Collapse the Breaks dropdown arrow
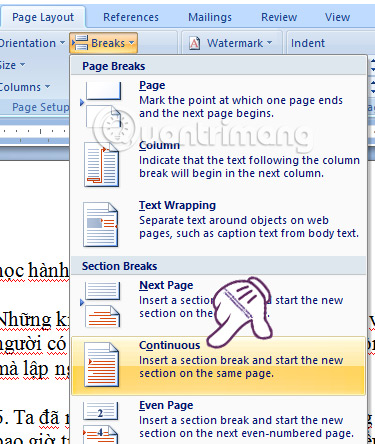 click(132, 43)
